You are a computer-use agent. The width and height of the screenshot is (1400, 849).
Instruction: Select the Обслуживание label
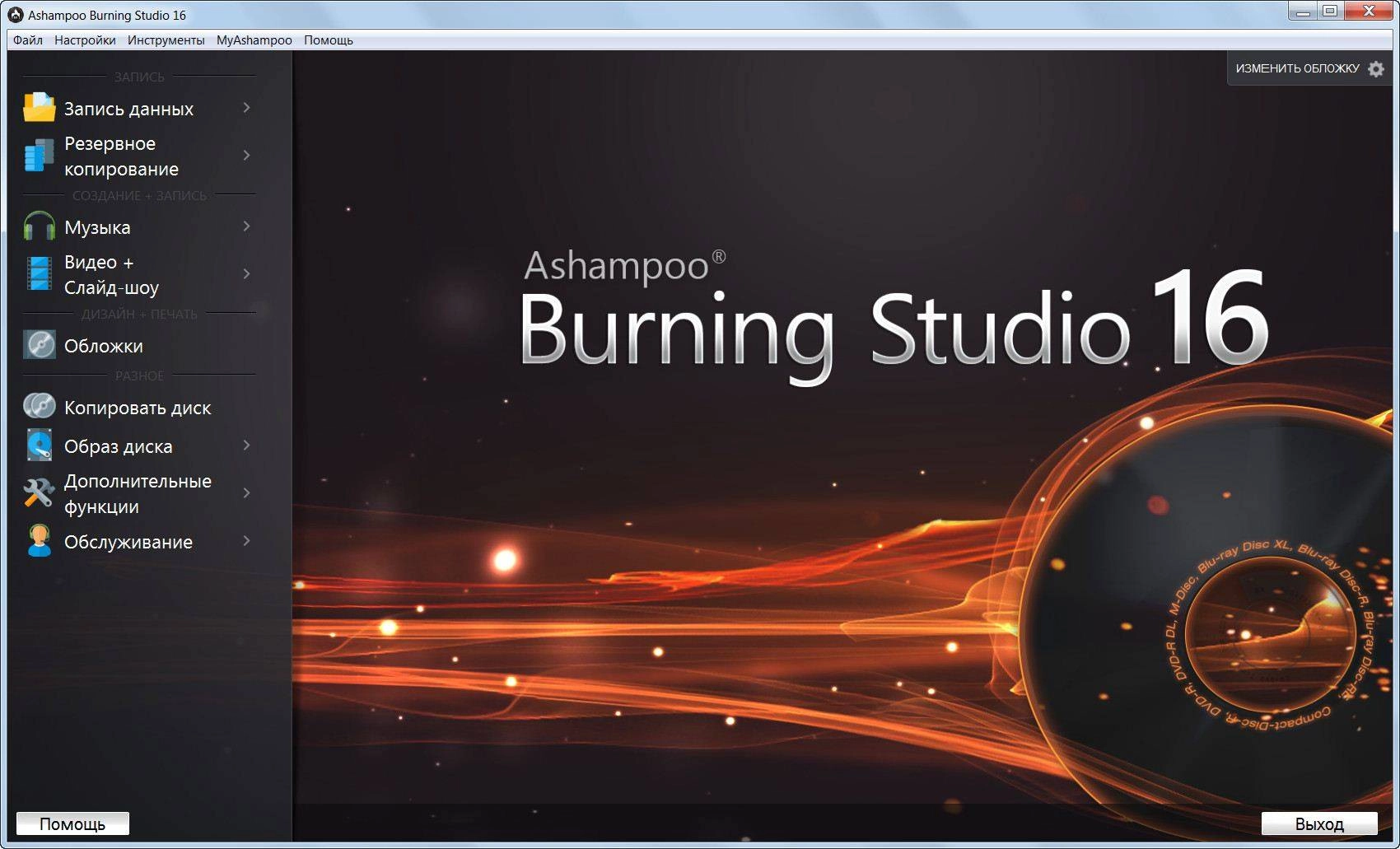(x=128, y=542)
